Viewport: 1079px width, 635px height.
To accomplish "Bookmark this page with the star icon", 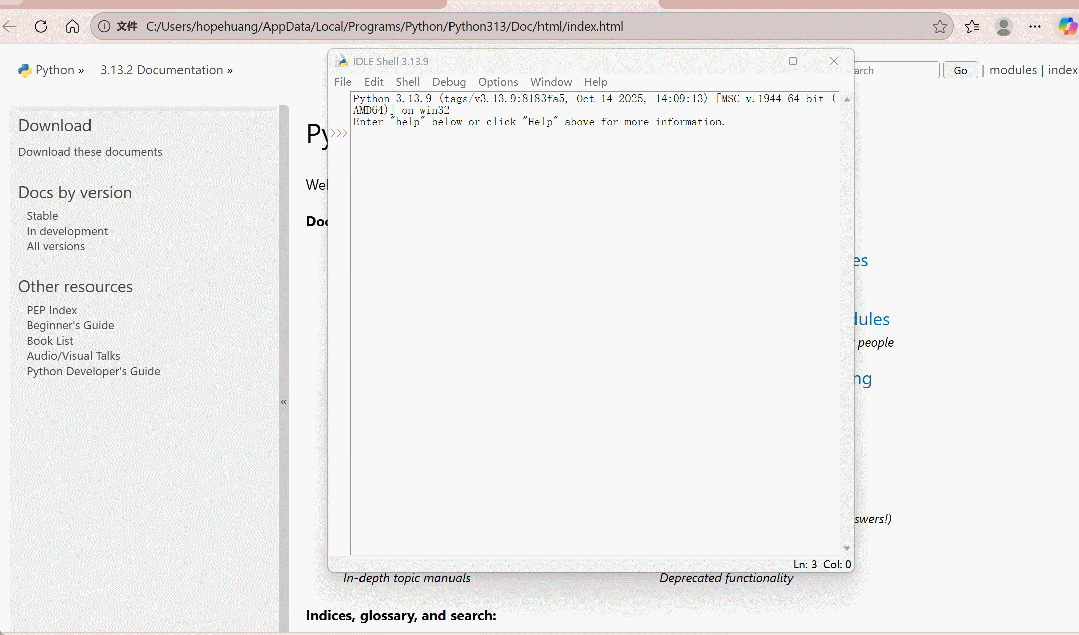I will click(940, 27).
